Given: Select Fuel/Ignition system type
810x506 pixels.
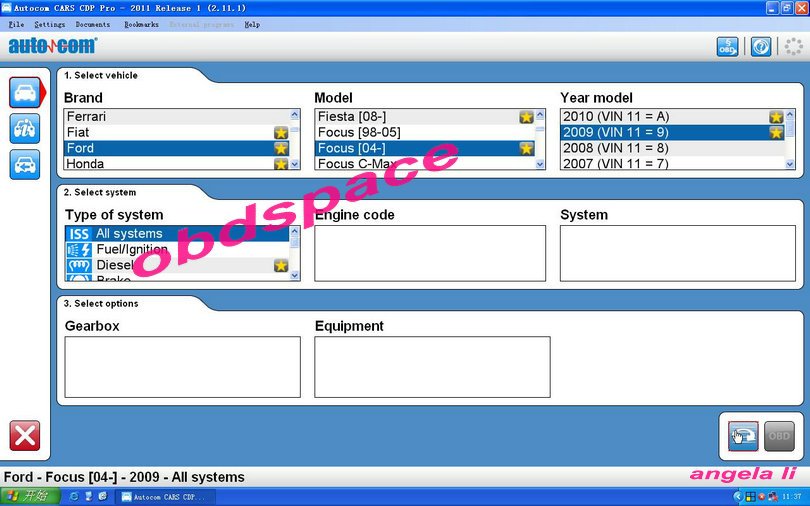Looking at the screenshot, I should point(177,249).
